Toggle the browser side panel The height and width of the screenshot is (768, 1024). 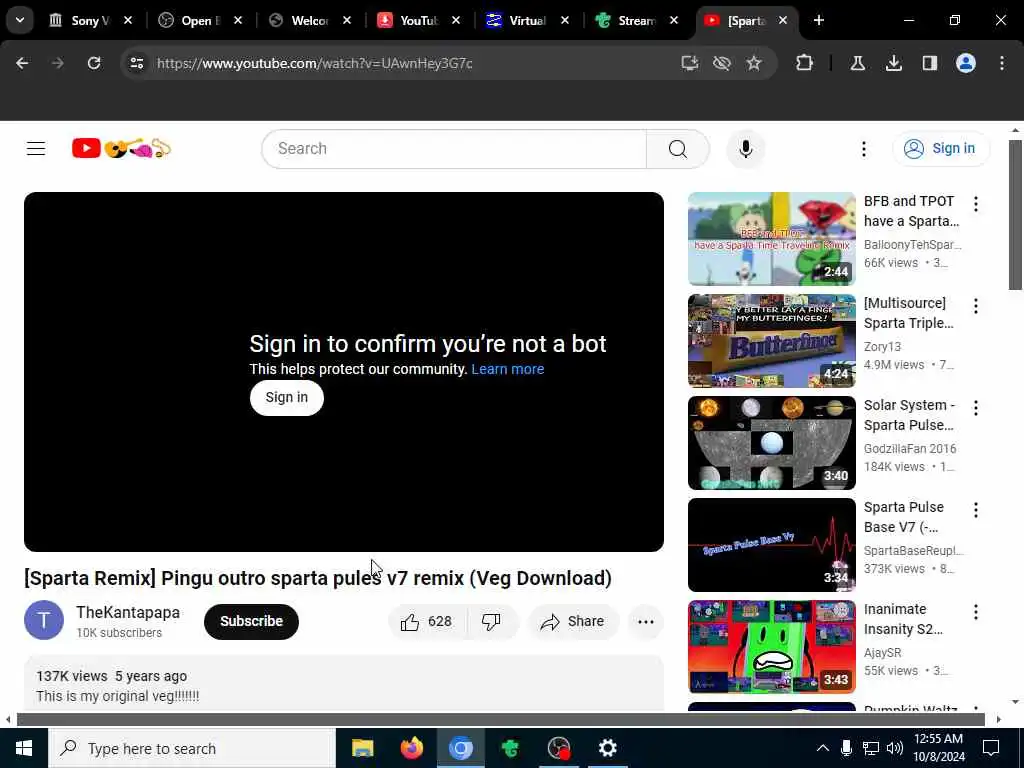[x=930, y=63]
